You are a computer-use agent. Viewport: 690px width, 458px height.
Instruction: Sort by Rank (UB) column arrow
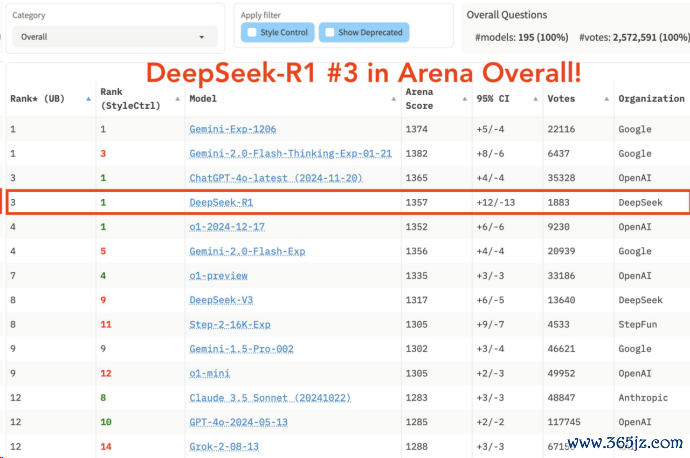[x=88, y=99]
